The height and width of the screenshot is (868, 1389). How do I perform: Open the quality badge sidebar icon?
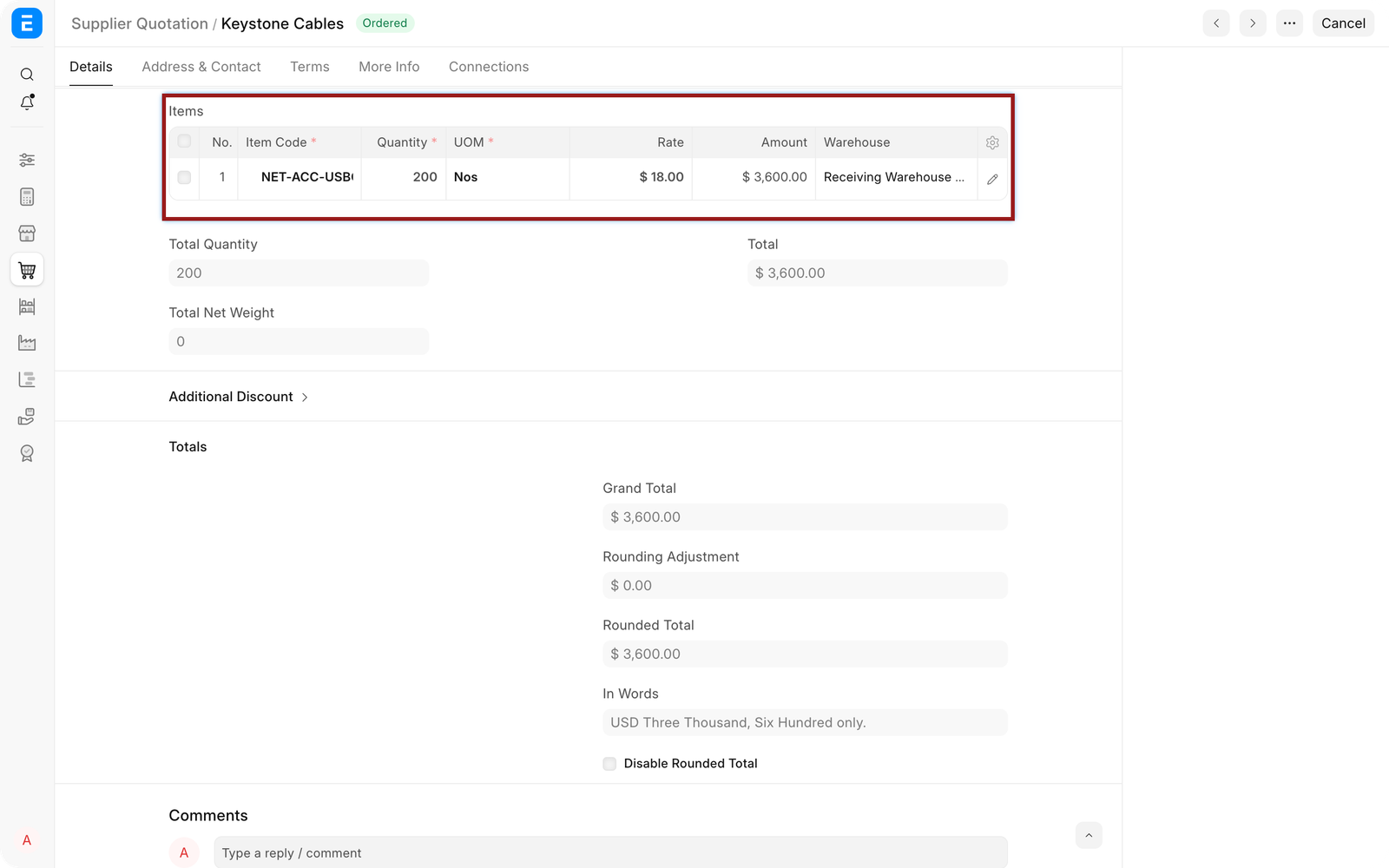[x=27, y=453]
